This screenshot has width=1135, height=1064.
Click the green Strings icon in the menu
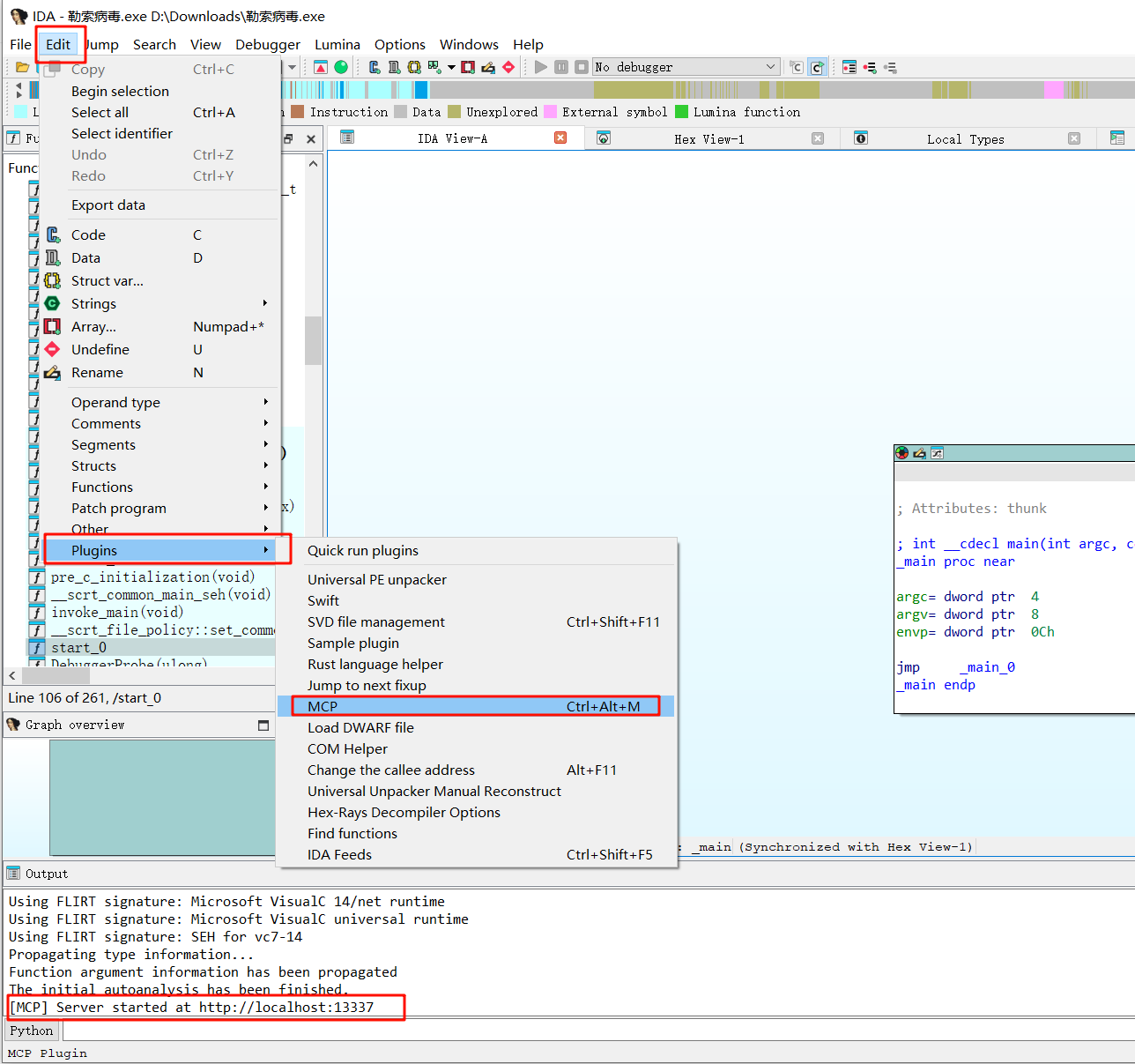point(53,303)
